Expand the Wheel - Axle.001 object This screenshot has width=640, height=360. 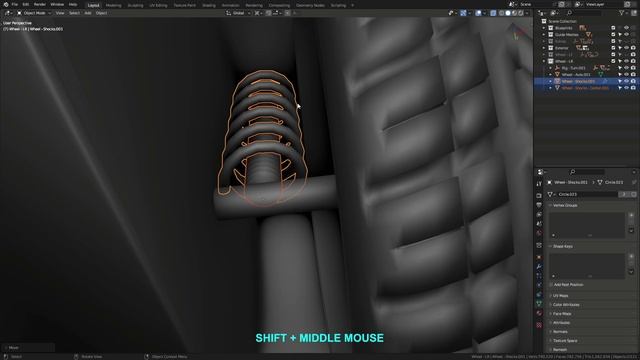(x=550, y=75)
